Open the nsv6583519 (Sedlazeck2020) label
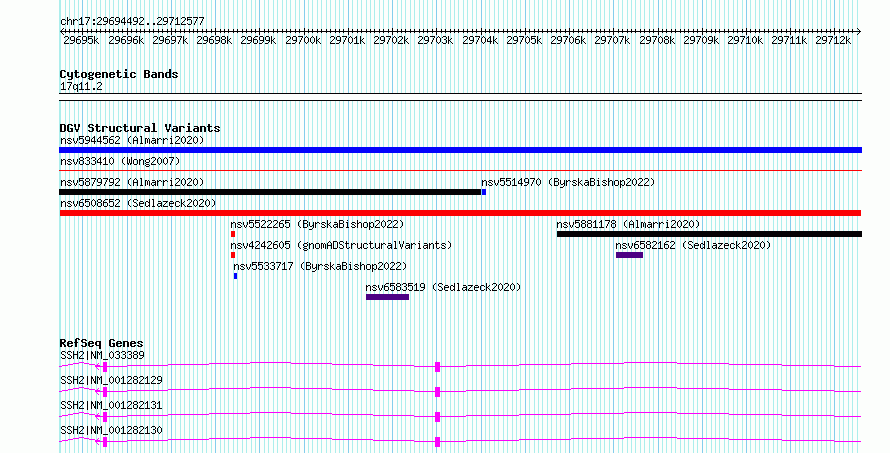890x453 pixels. pos(443,287)
